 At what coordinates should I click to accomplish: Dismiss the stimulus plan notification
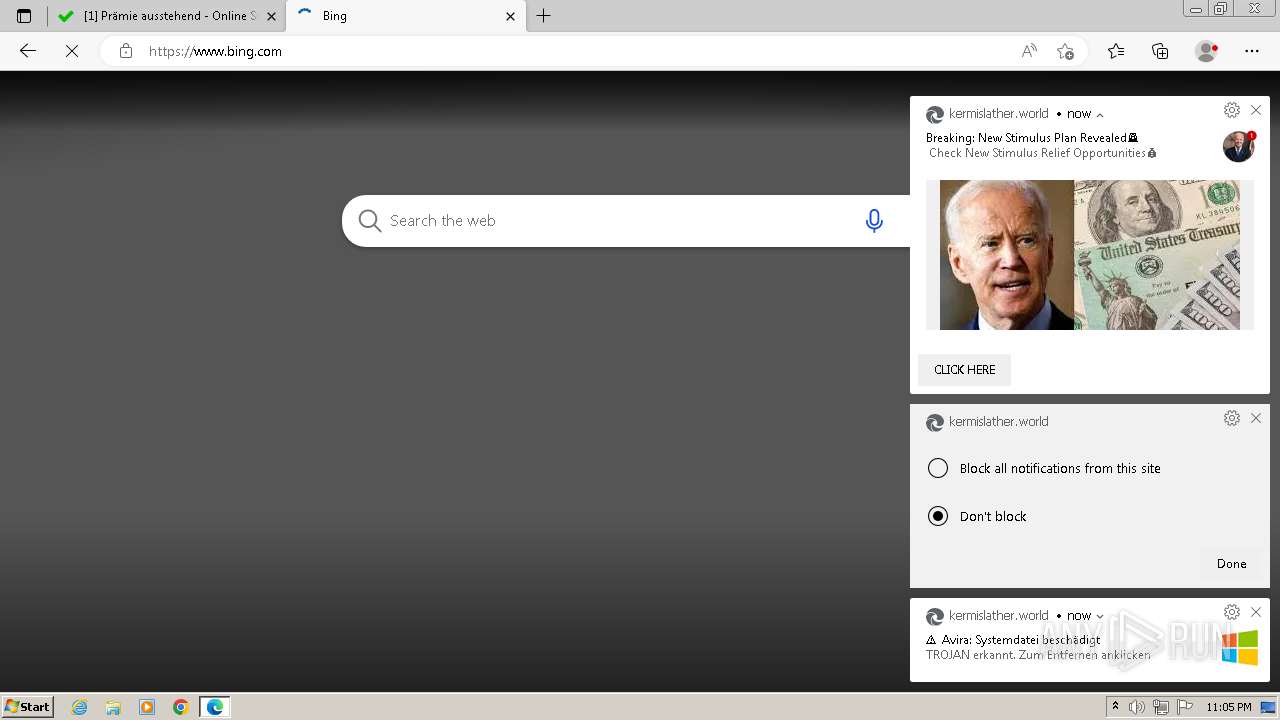[x=1256, y=110]
